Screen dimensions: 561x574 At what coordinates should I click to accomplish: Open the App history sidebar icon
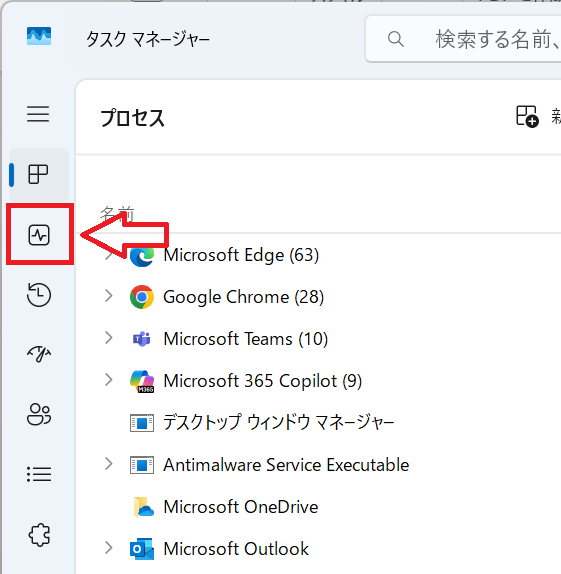[39, 294]
